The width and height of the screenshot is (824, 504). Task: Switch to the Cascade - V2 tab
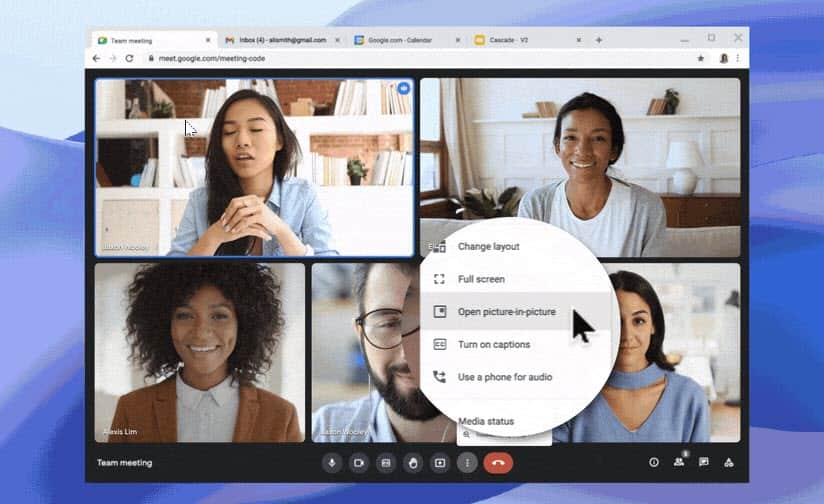[528, 40]
